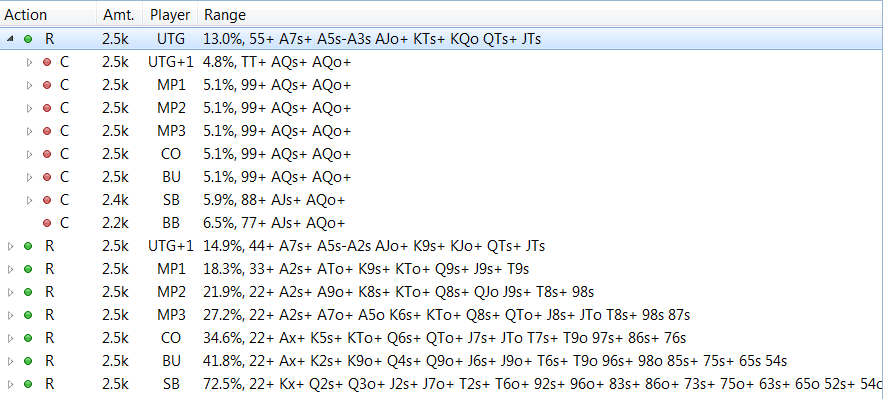Select range starting '18.3%, 33+ A2s+'
Image resolution: width=883 pixels, height=399 pixels.
(366, 270)
